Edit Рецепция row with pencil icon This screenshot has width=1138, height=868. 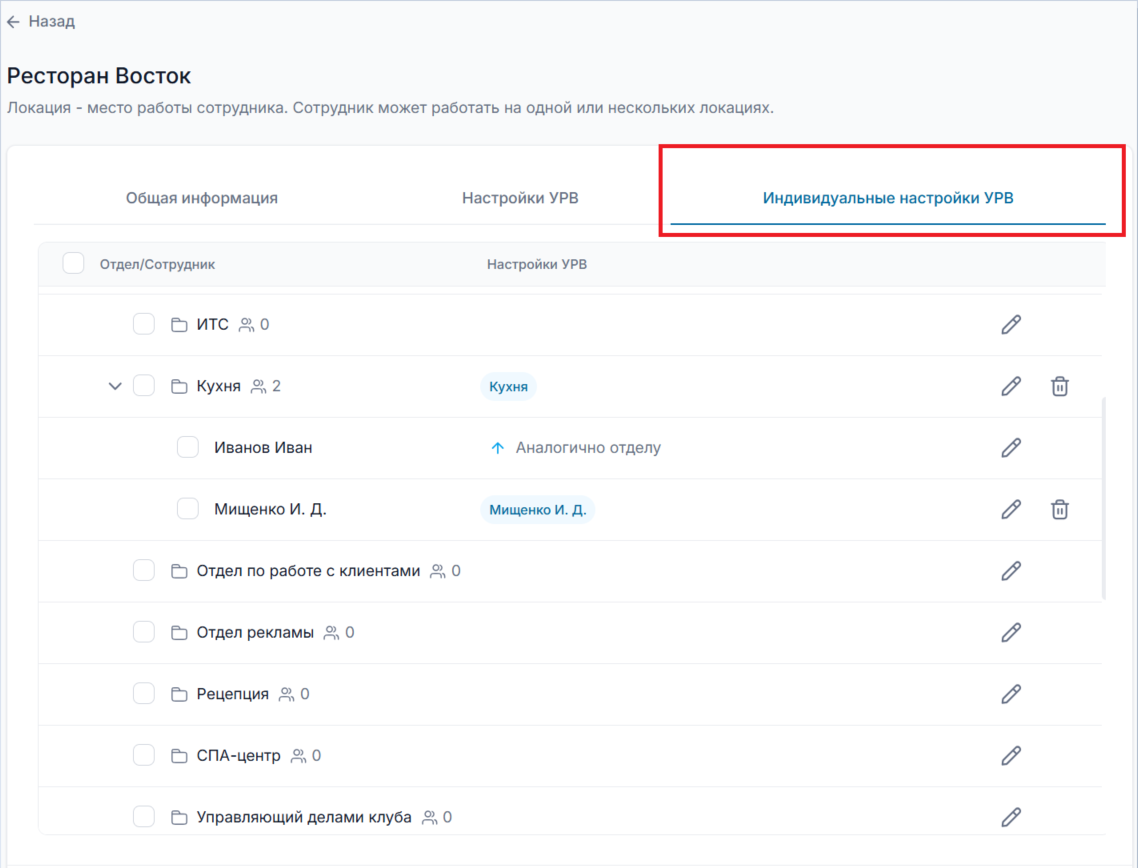[x=1011, y=695]
